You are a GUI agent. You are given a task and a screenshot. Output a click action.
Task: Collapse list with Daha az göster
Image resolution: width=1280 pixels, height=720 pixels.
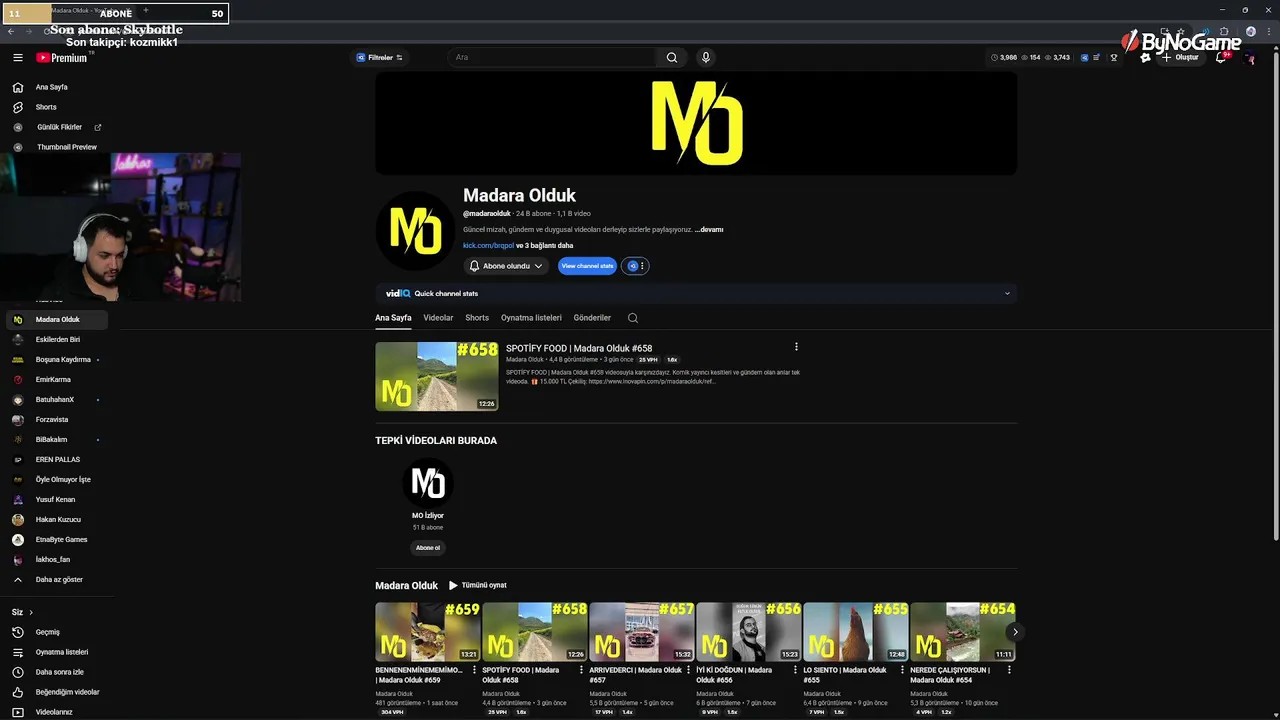56,580
